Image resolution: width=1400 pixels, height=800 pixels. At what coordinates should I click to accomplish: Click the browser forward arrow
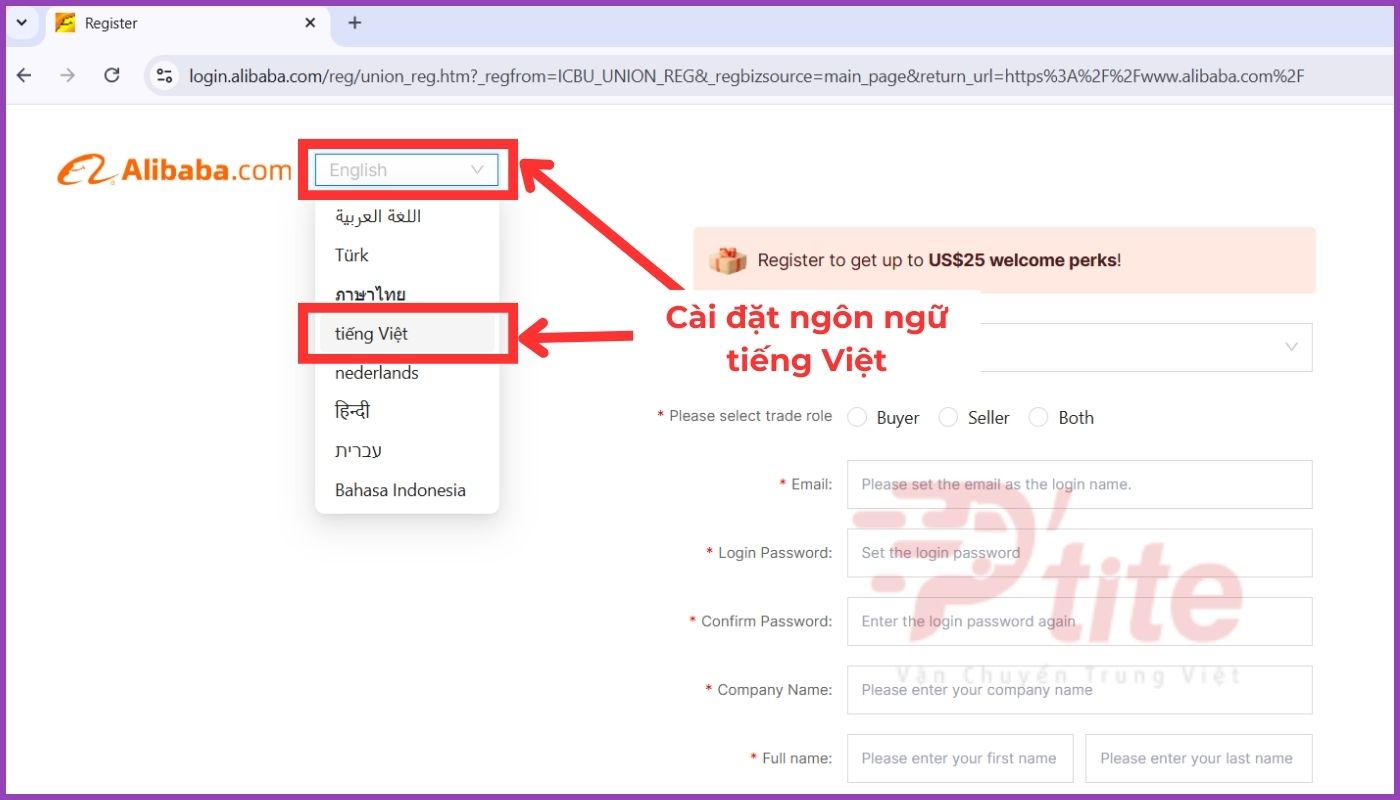(x=68, y=75)
